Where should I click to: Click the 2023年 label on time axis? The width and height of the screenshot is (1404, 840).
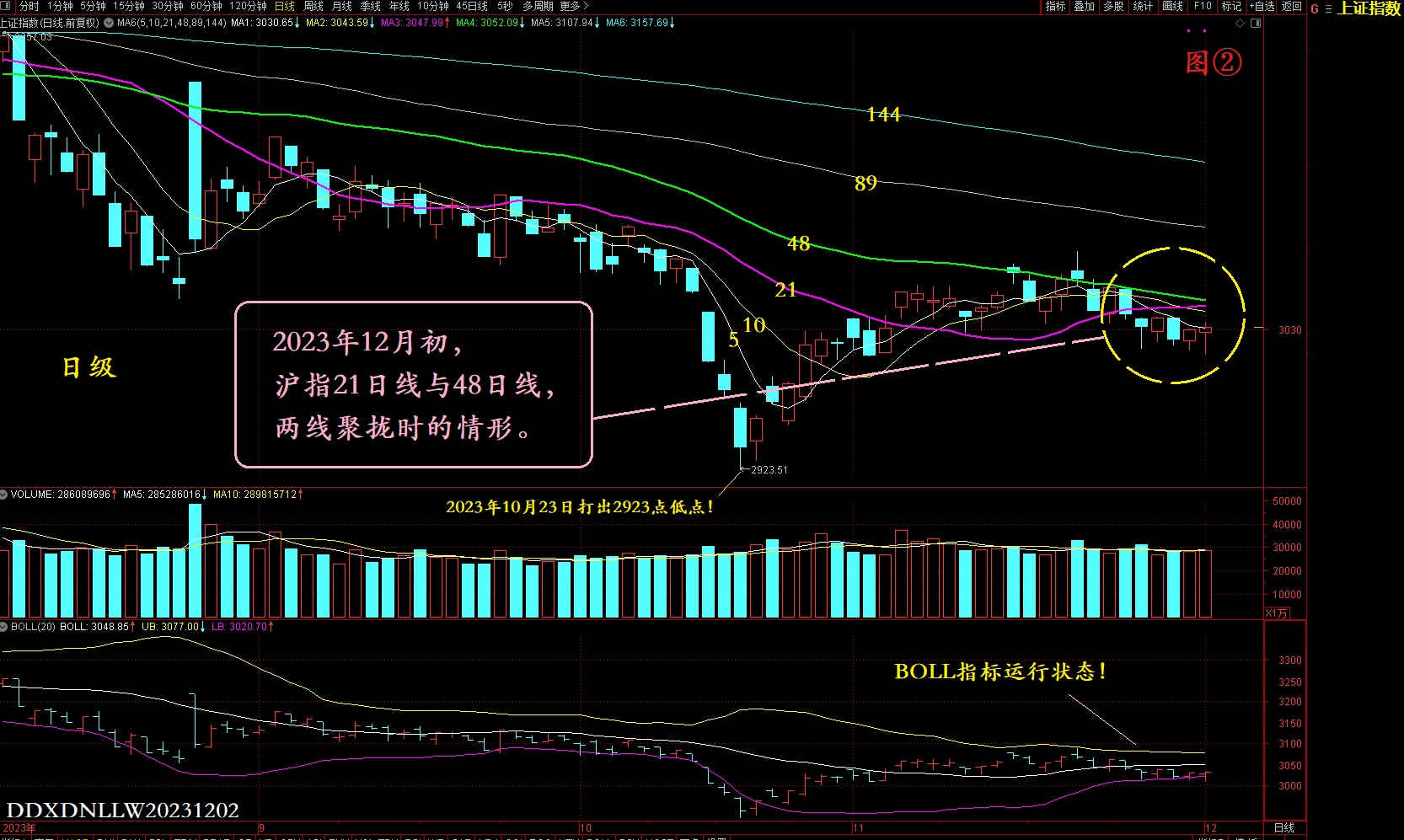[19, 828]
